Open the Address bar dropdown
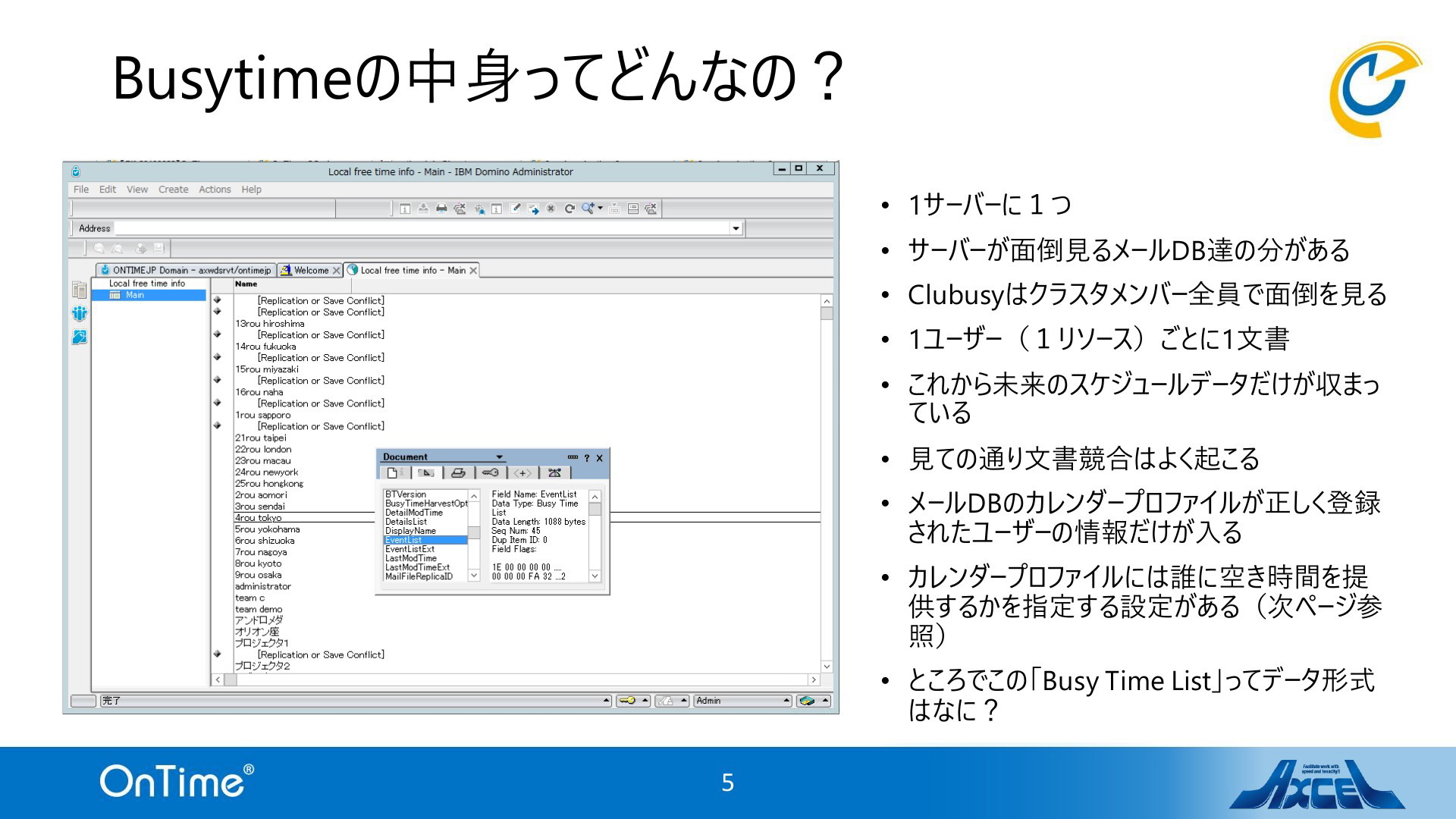 [736, 228]
